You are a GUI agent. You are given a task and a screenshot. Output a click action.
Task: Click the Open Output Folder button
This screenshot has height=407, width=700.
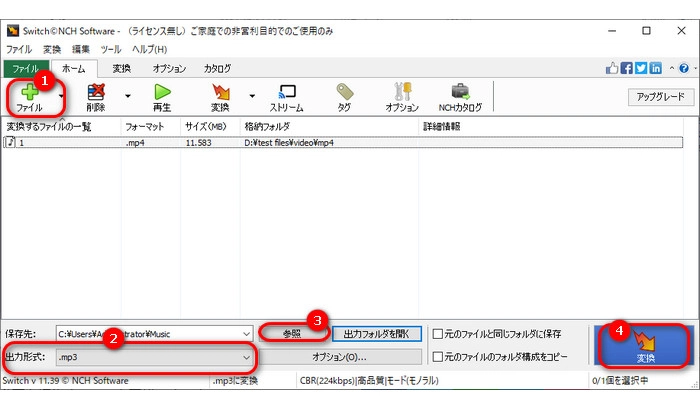[x=376, y=333]
